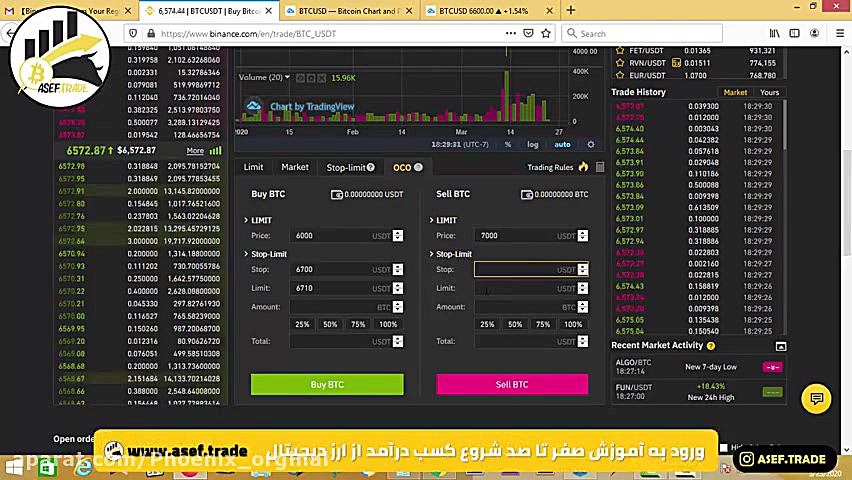Open the Trading Rules link
Viewport: 852px width, 480px height.
[550, 167]
